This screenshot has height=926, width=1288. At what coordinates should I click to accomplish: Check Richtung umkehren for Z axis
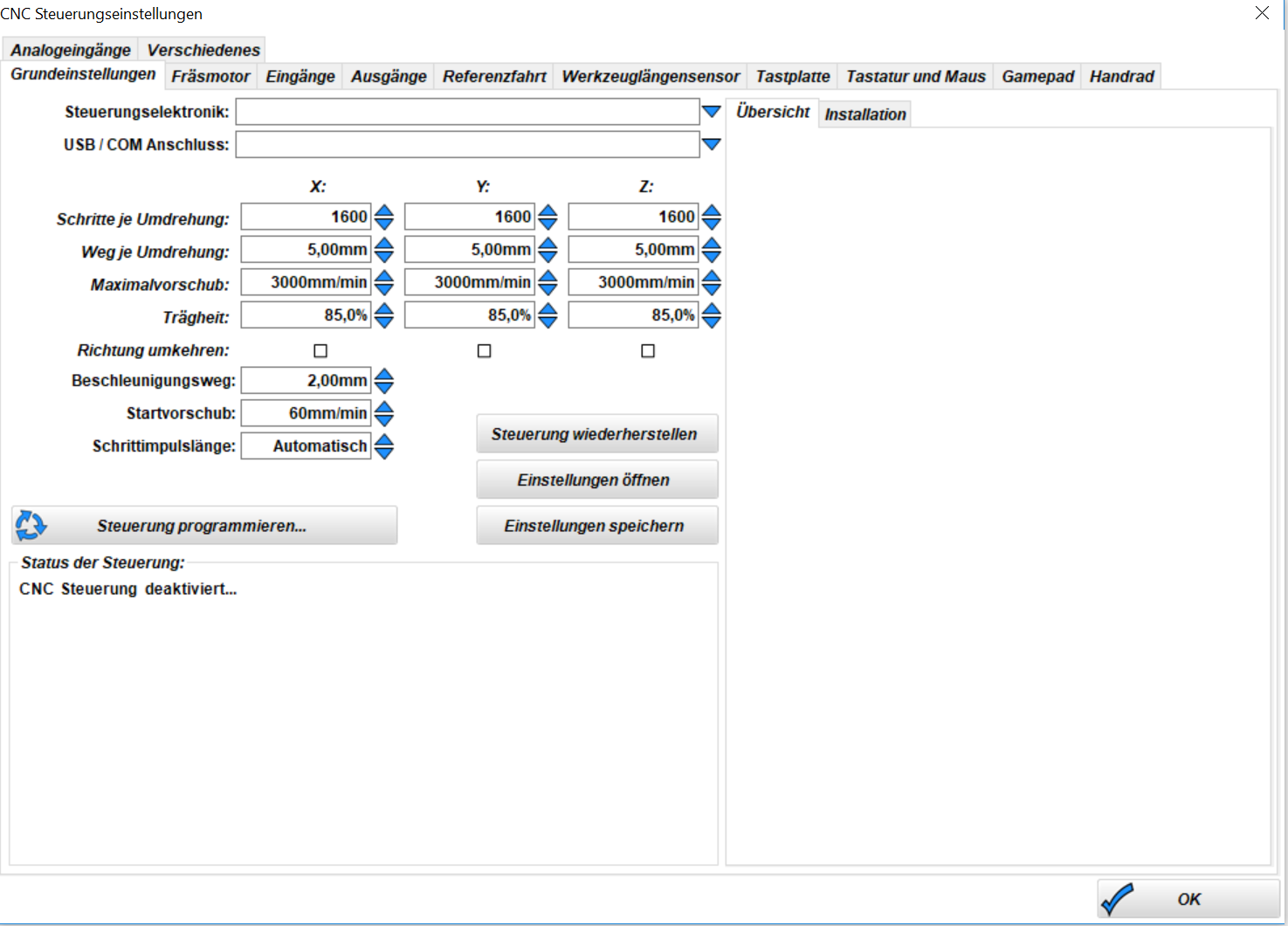pyautogui.click(x=647, y=350)
